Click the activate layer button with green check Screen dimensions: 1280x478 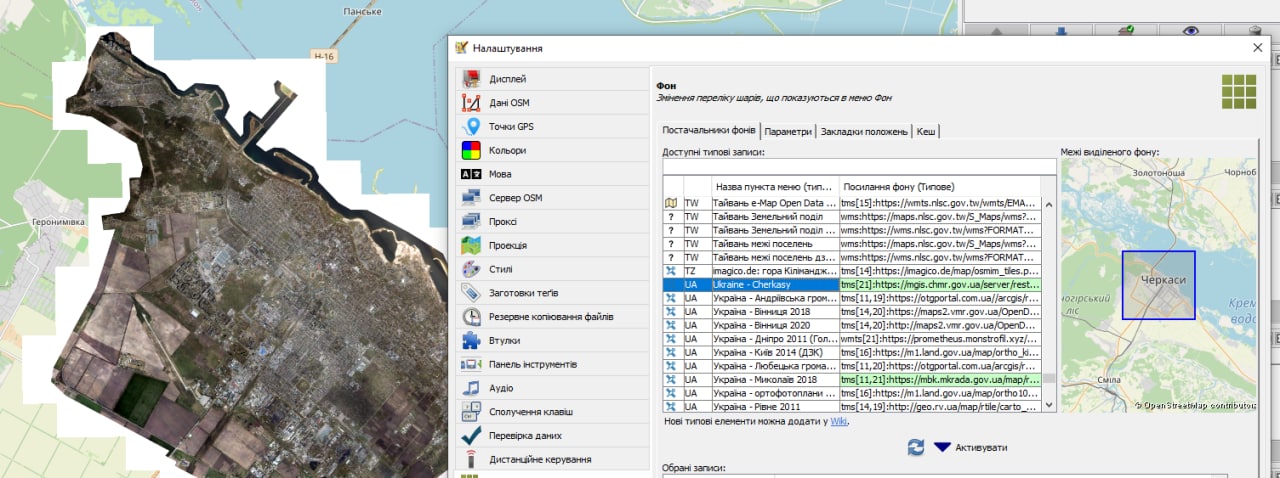1126,31
